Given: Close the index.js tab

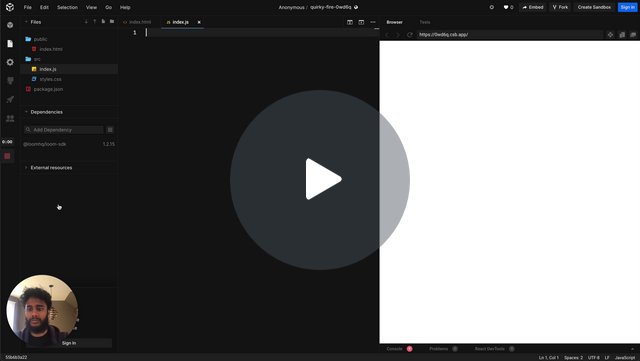Looking at the screenshot, I should click(199, 22).
